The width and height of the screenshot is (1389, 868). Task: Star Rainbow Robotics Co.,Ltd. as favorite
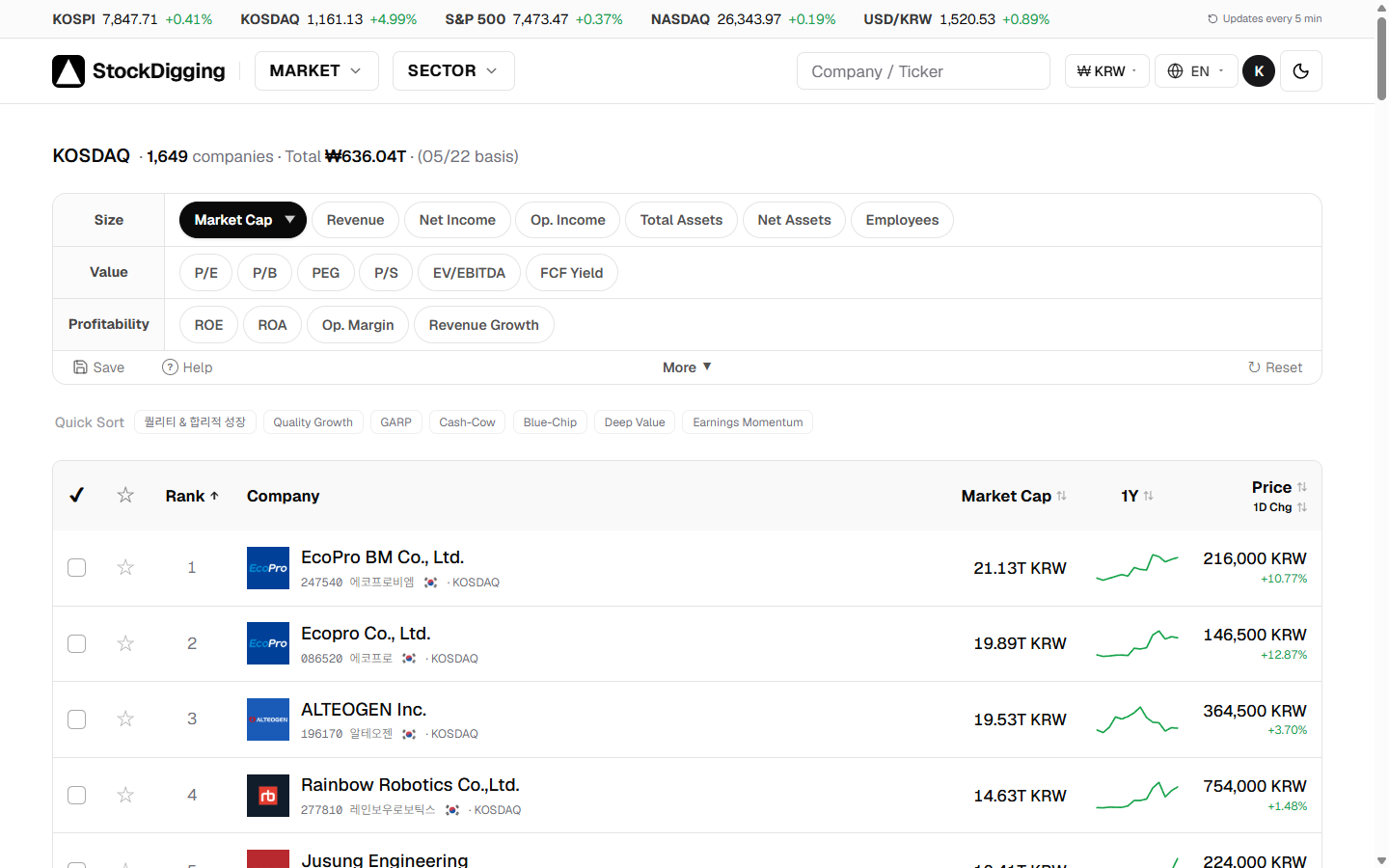pos(125,795)
